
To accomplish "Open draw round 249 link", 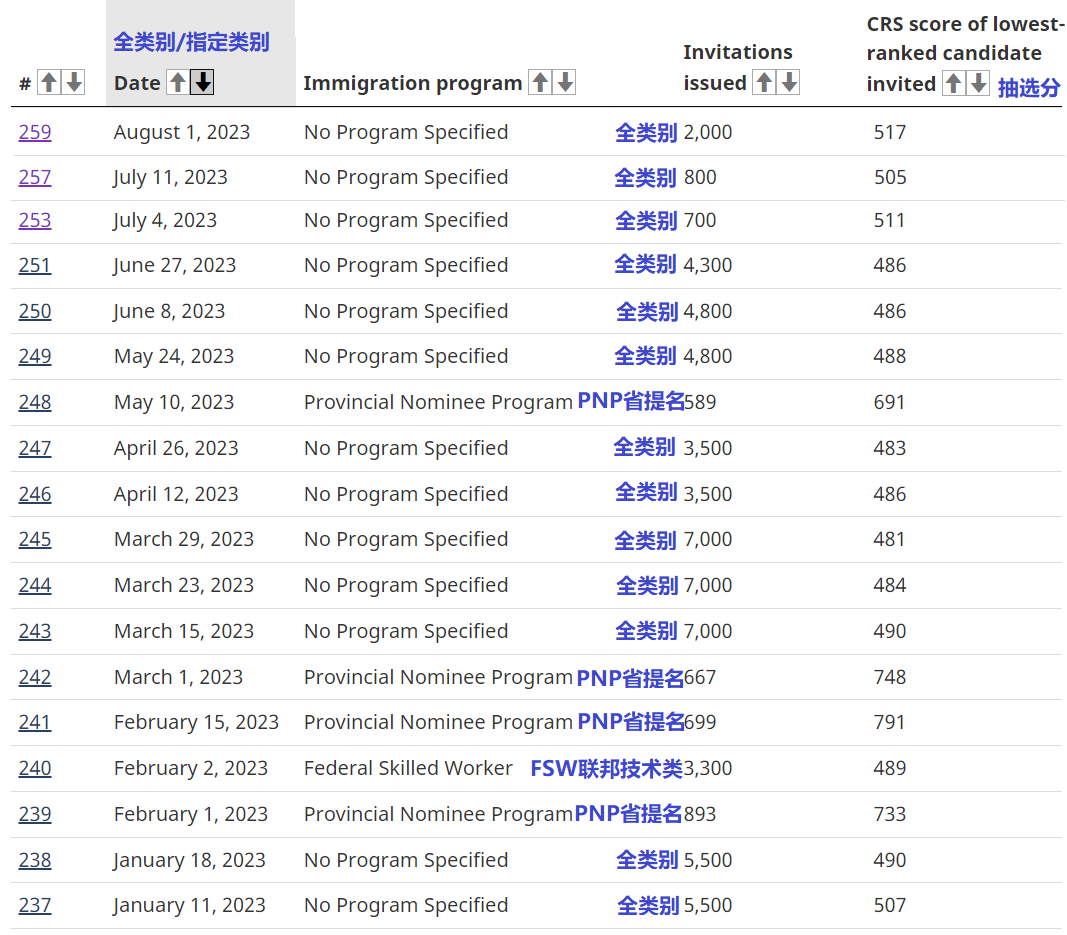I will tap(35, 356).
